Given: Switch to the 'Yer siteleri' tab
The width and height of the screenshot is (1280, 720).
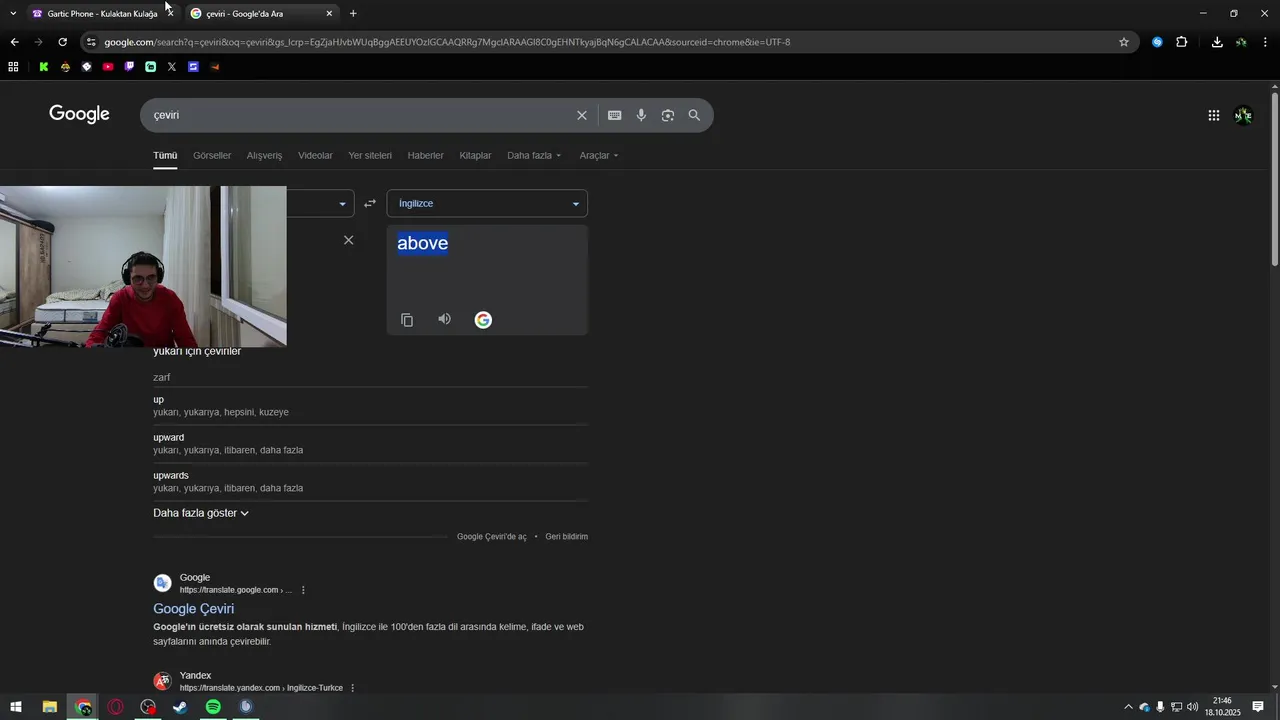Looking at the screenshot, I should 370,155.
